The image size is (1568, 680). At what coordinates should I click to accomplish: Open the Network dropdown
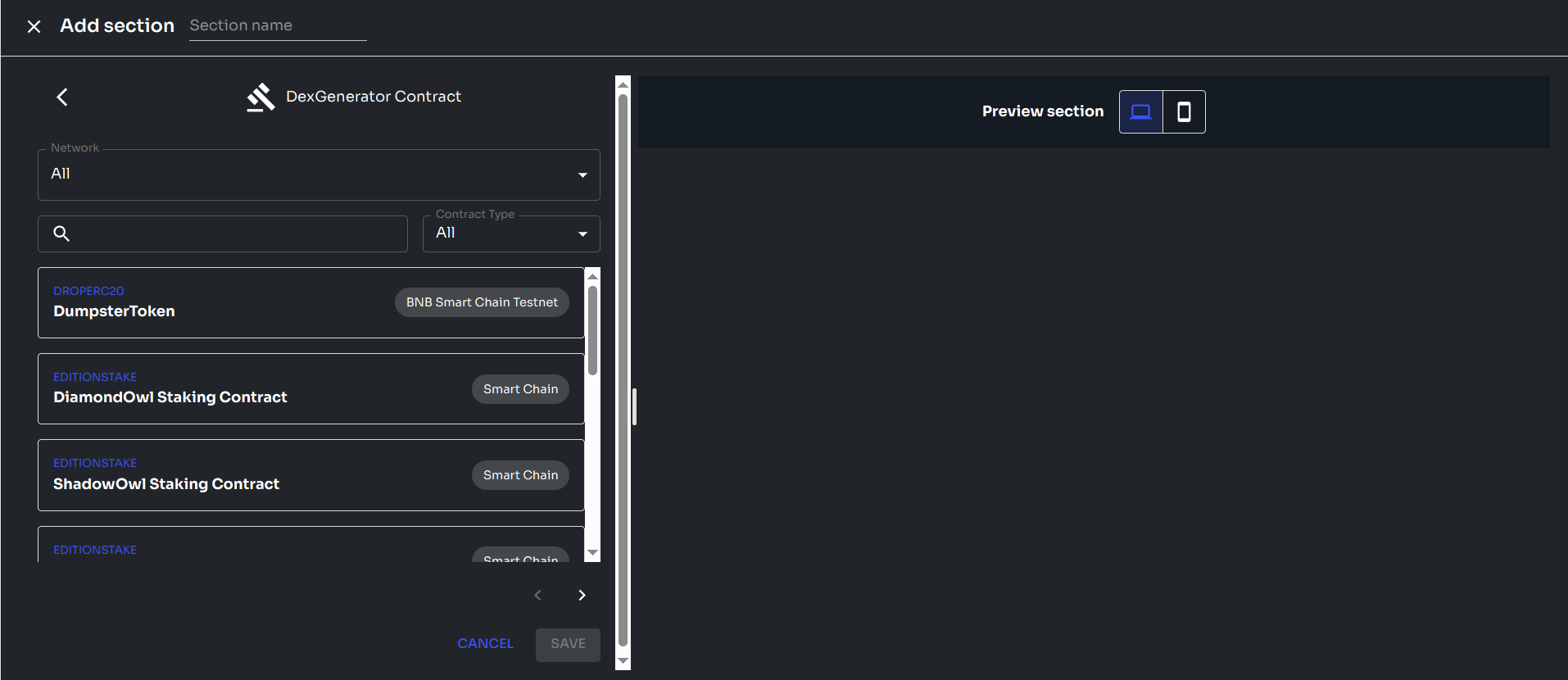point(319,175)
